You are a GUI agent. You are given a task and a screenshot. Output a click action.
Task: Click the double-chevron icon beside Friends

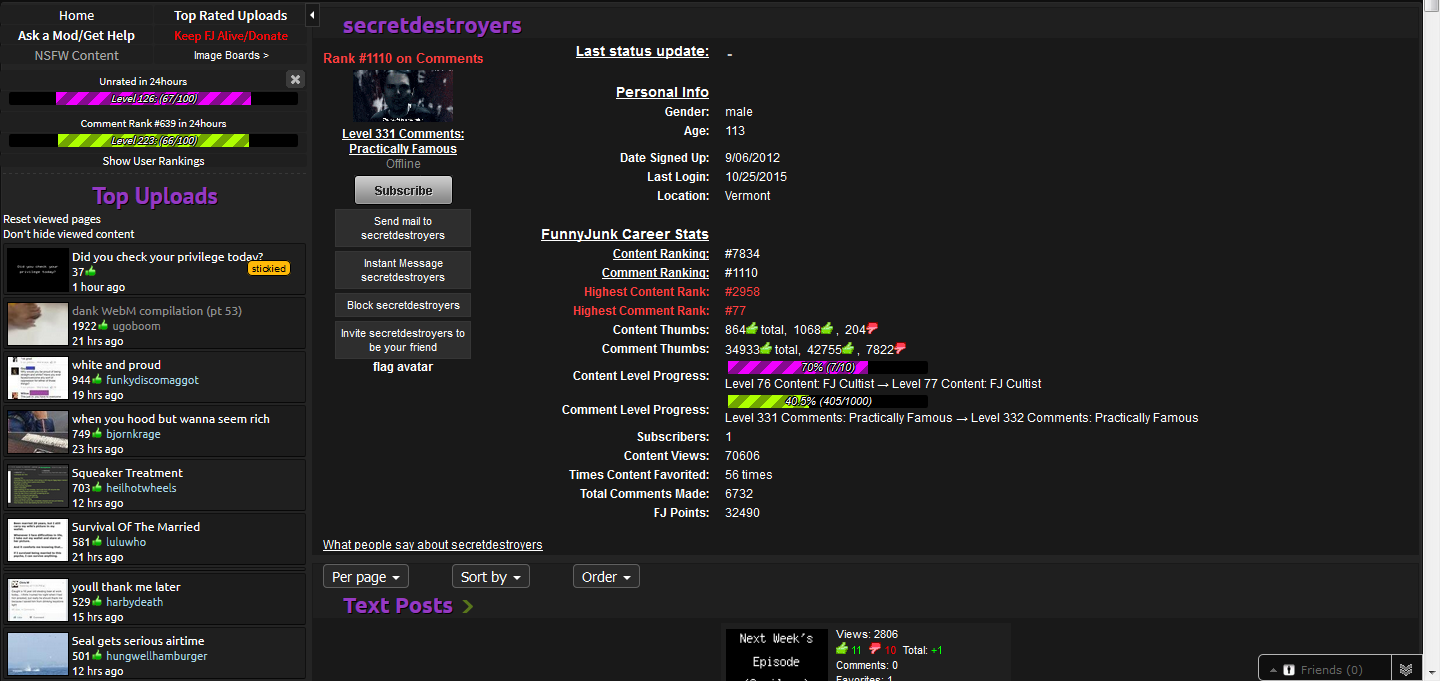click(1406, 669)
